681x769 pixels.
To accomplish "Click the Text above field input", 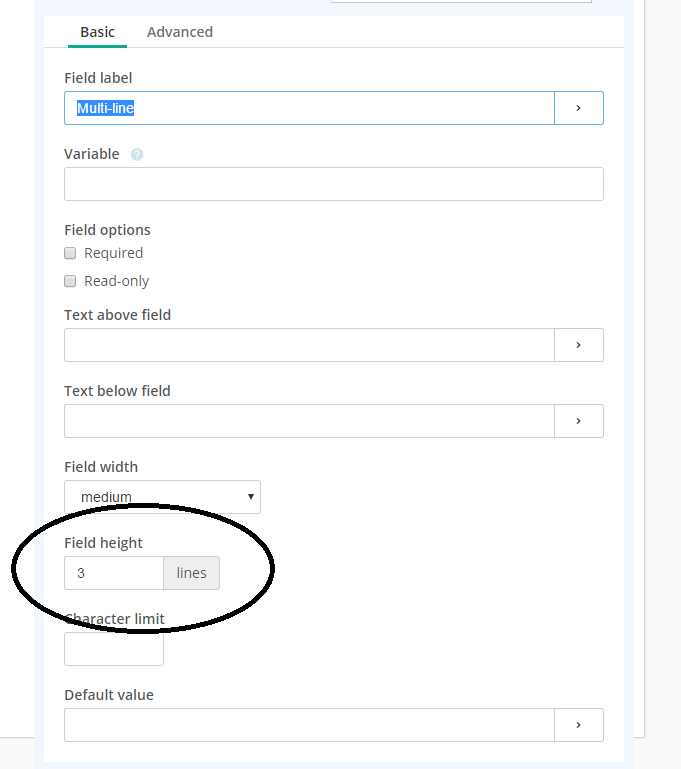I will [309, 345].
